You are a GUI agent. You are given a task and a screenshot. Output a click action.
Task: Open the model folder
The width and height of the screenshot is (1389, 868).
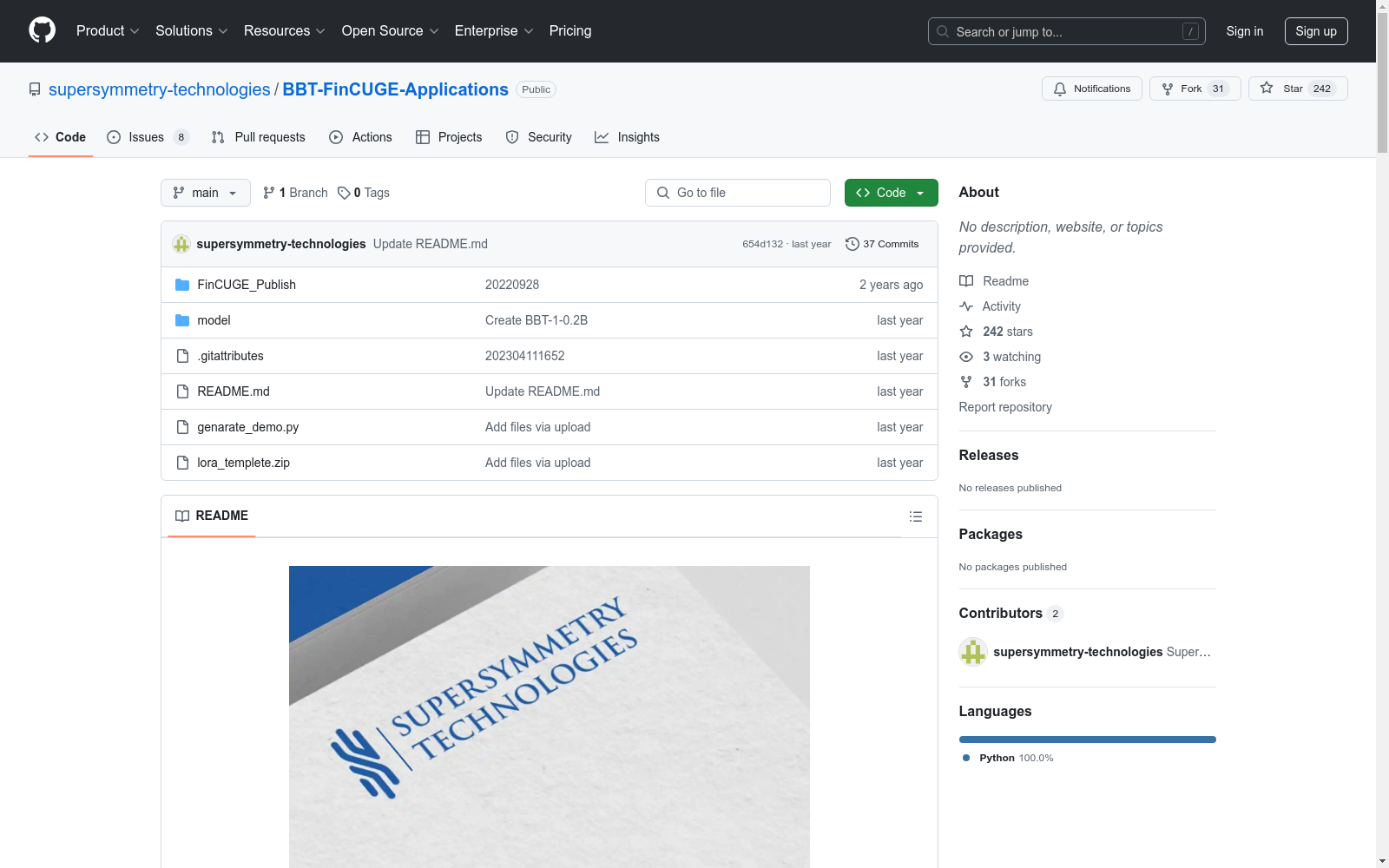[214, 320]
